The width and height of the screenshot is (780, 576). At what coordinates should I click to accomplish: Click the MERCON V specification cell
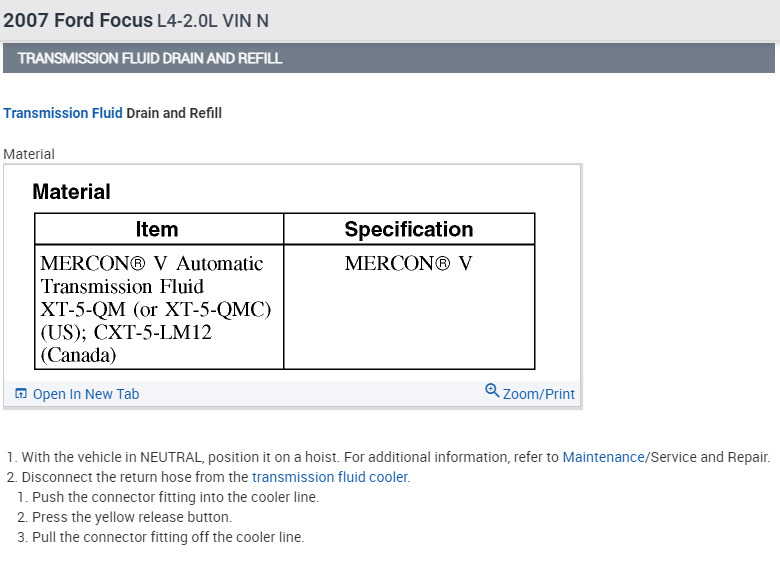coord(408,264)
